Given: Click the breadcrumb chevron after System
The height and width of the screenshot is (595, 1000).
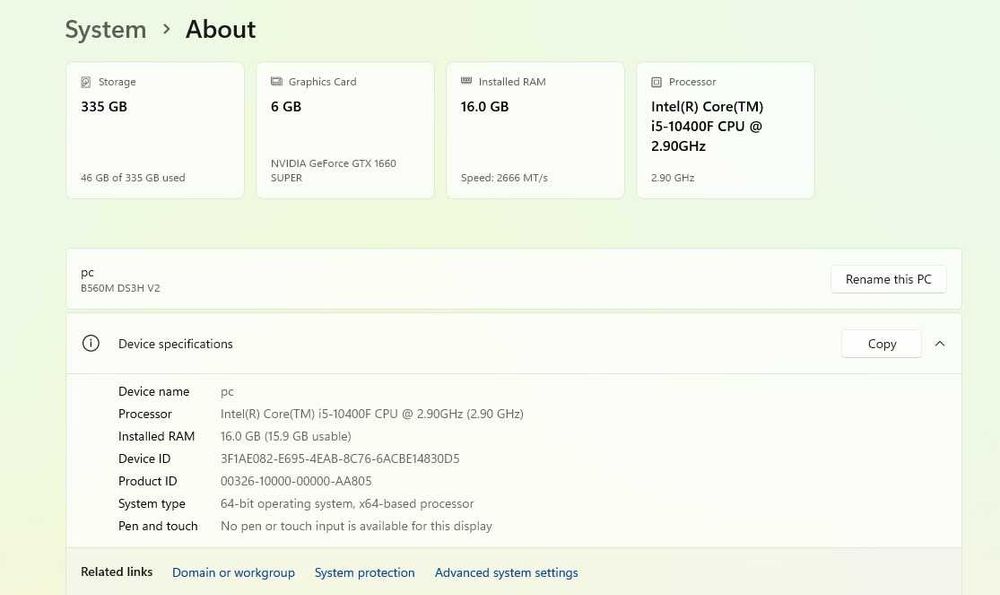Looking at the screenshot, I should pos(166,29).
